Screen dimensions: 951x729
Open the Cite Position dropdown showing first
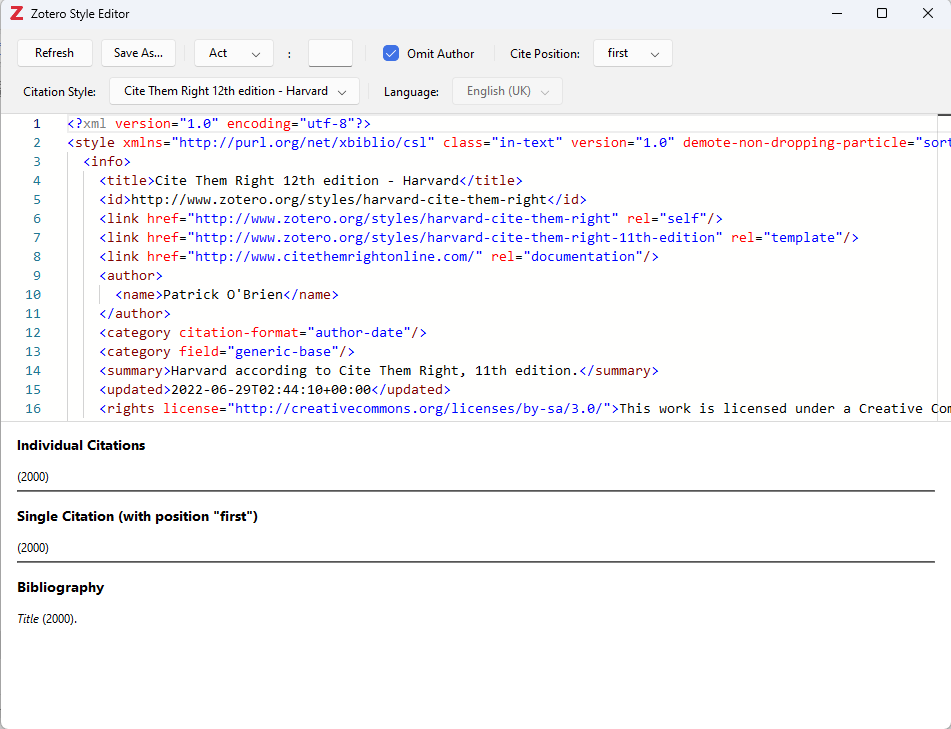click(x=633, y=53)
